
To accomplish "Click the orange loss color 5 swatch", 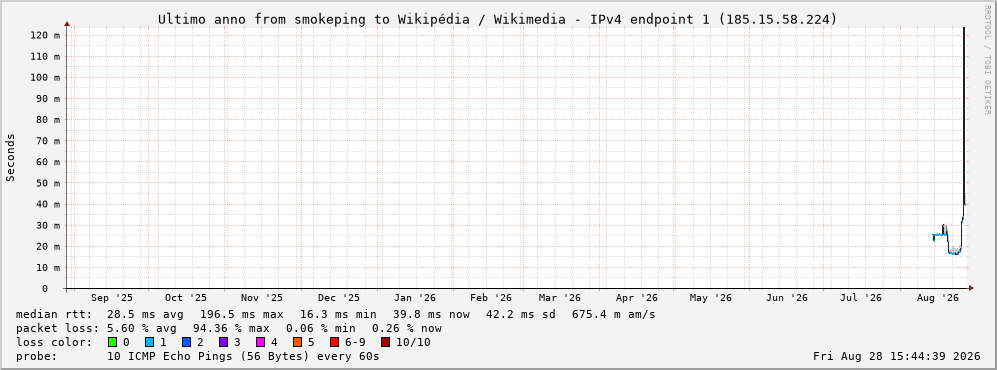I will (x=297, y=342).
